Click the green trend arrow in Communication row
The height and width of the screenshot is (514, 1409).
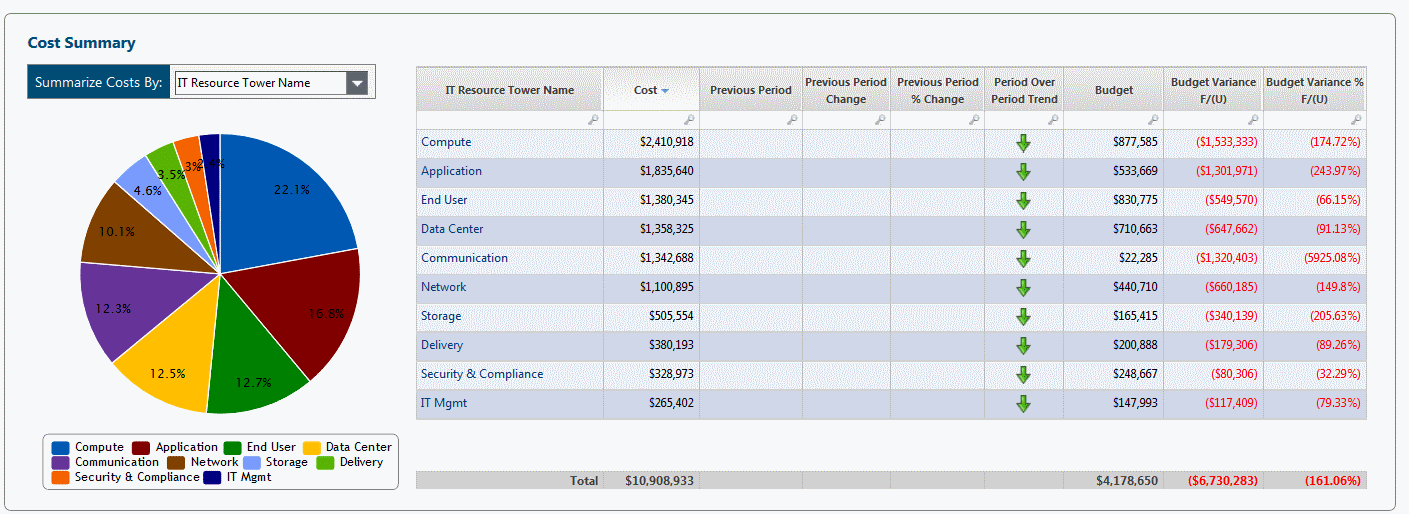tap(1023, 259)
